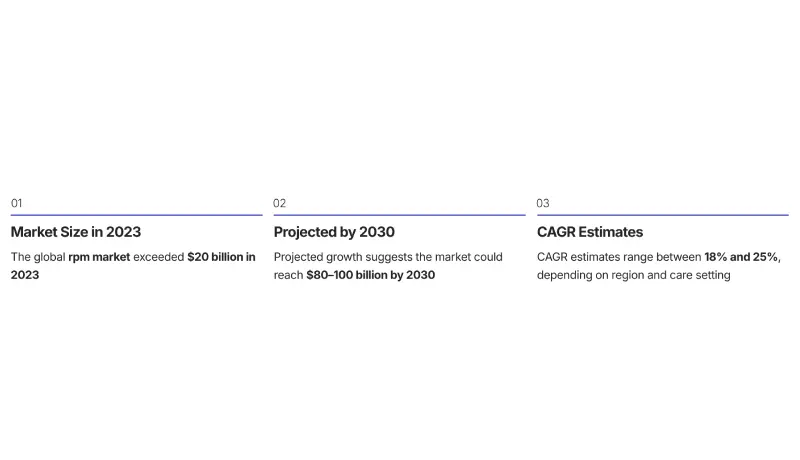Click the "CAGR estimates range between" text

pos(619,257)
